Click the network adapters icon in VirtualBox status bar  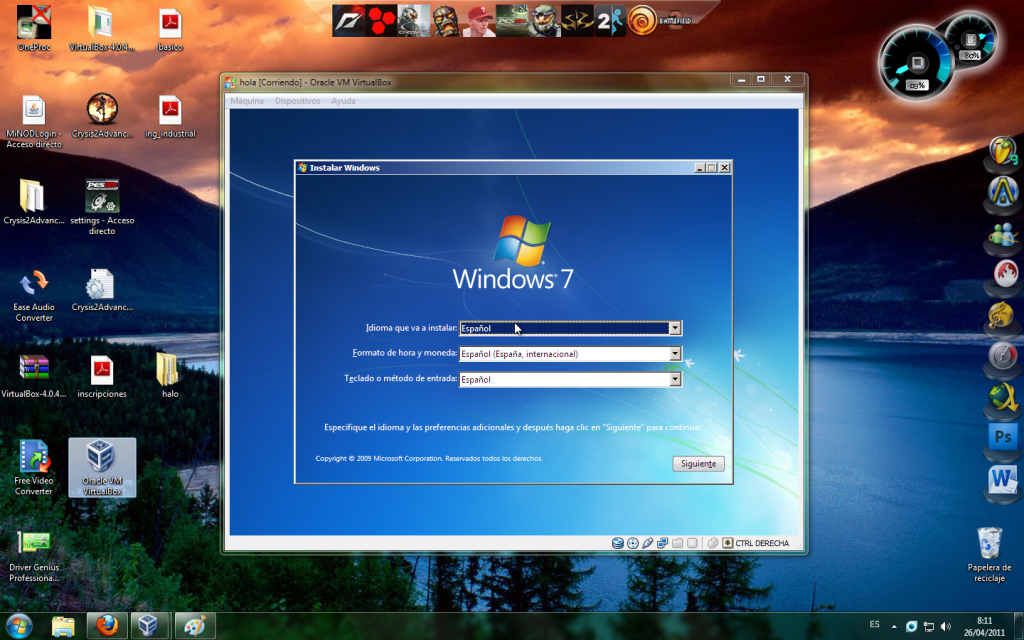[x=662, y=543]
